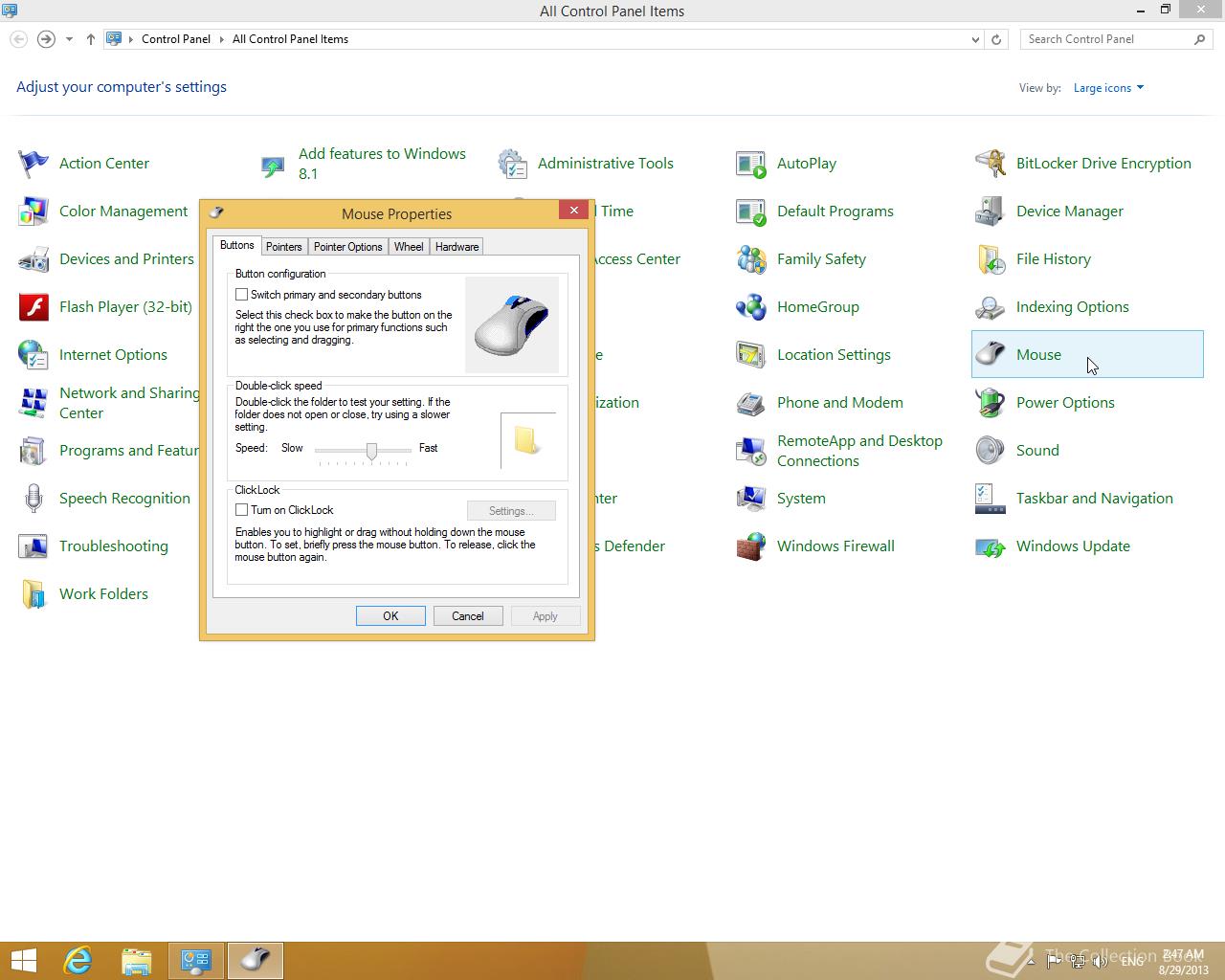This screenshot has width=1225, height=980.
Task: Enable Switch primary and secondary buttons
Action: [x=242, y=295]
